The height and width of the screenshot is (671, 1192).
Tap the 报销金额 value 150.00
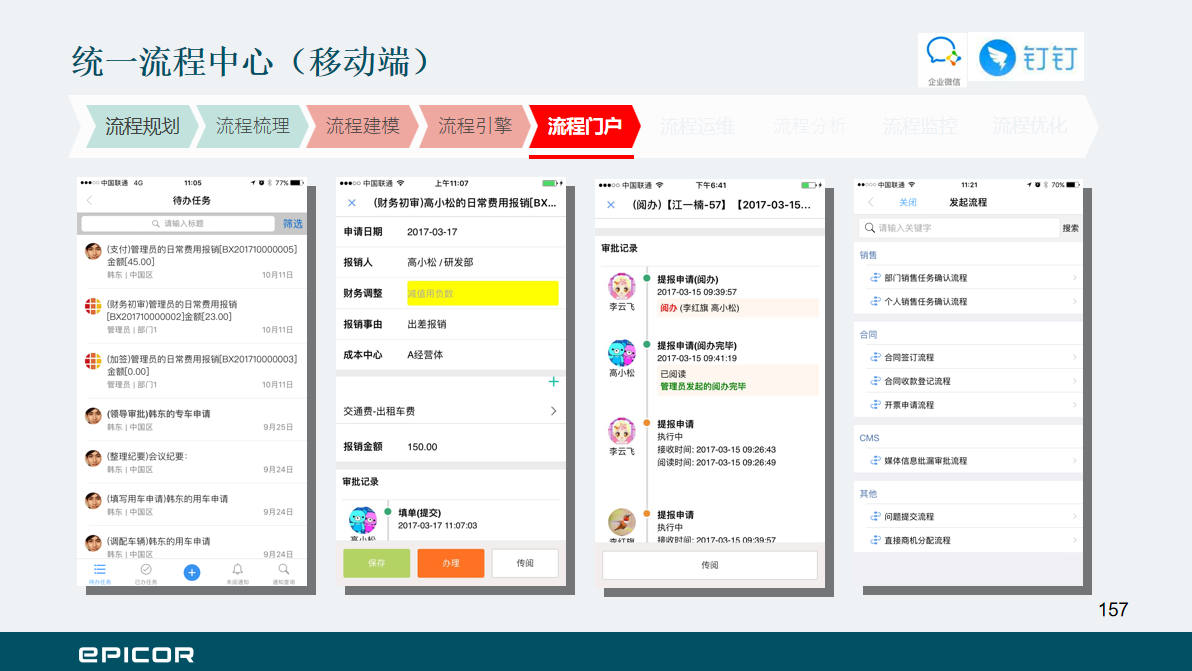pyautogui.click(x=422, y=447)
